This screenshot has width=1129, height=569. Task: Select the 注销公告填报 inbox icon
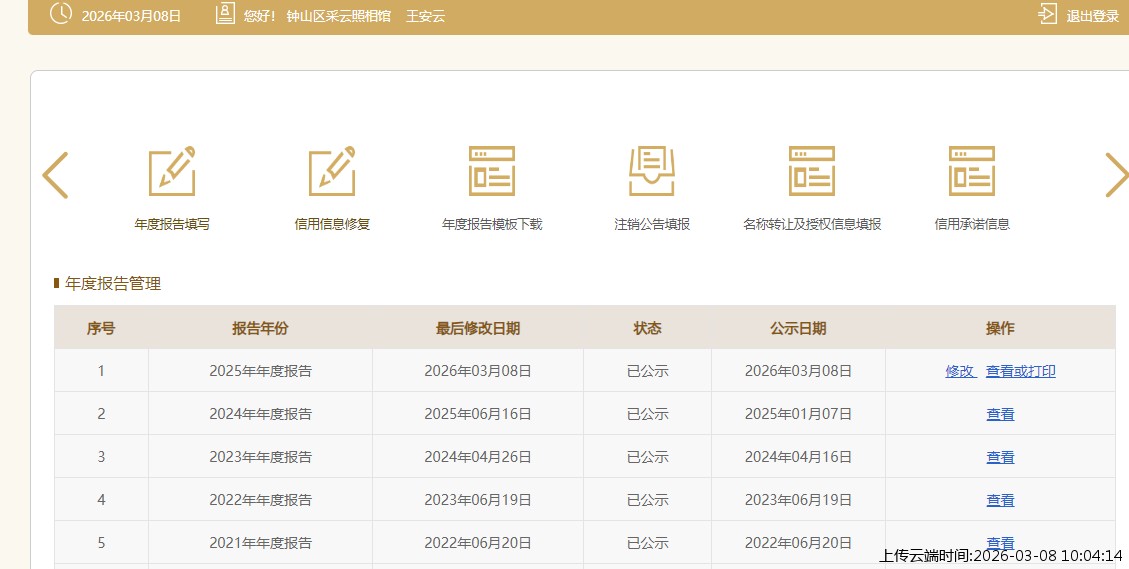click(x=652, y=171)
